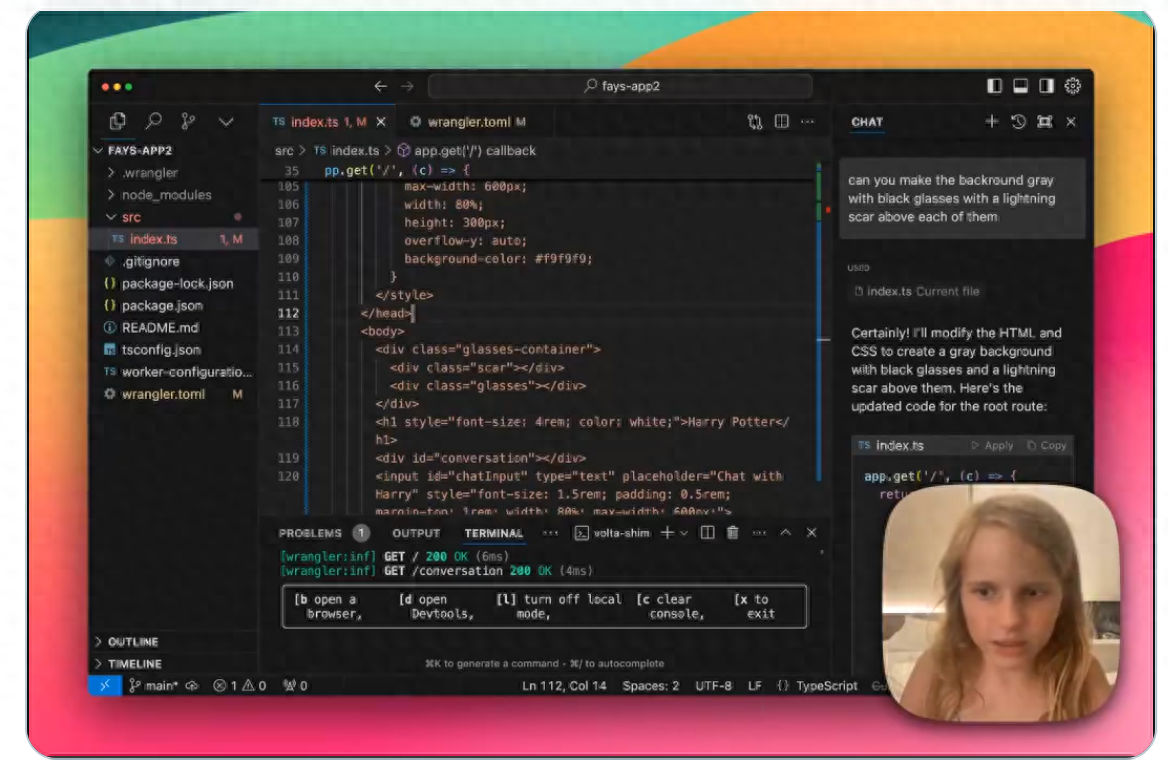Toggle the primary sidebar layout icon

coord(994,86)
